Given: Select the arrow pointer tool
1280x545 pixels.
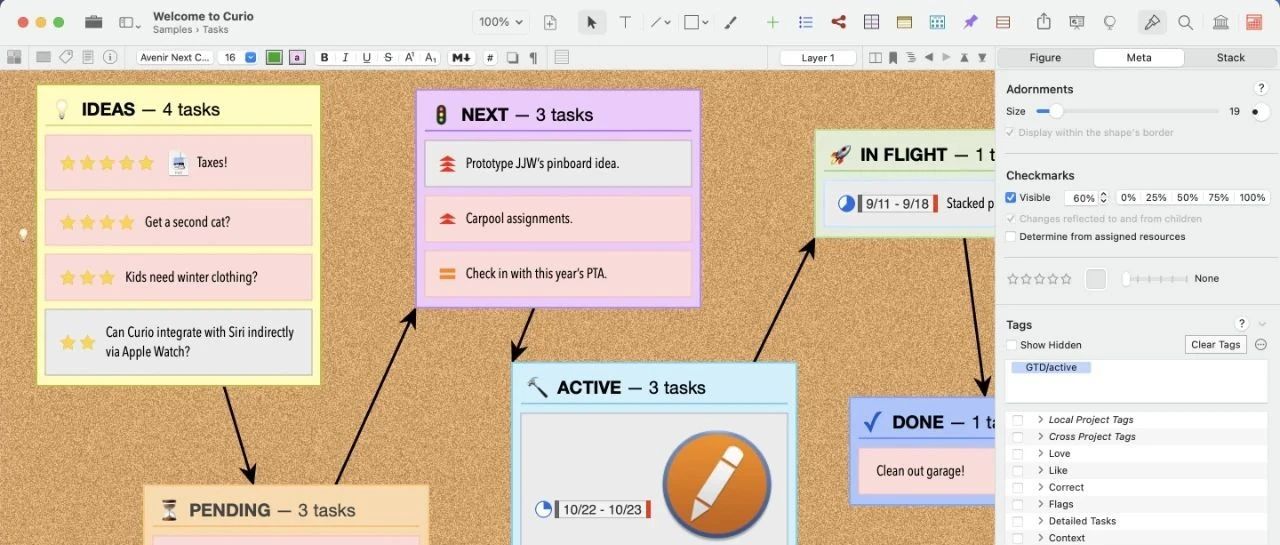Looking at the screenshot, I should (591, 22).
